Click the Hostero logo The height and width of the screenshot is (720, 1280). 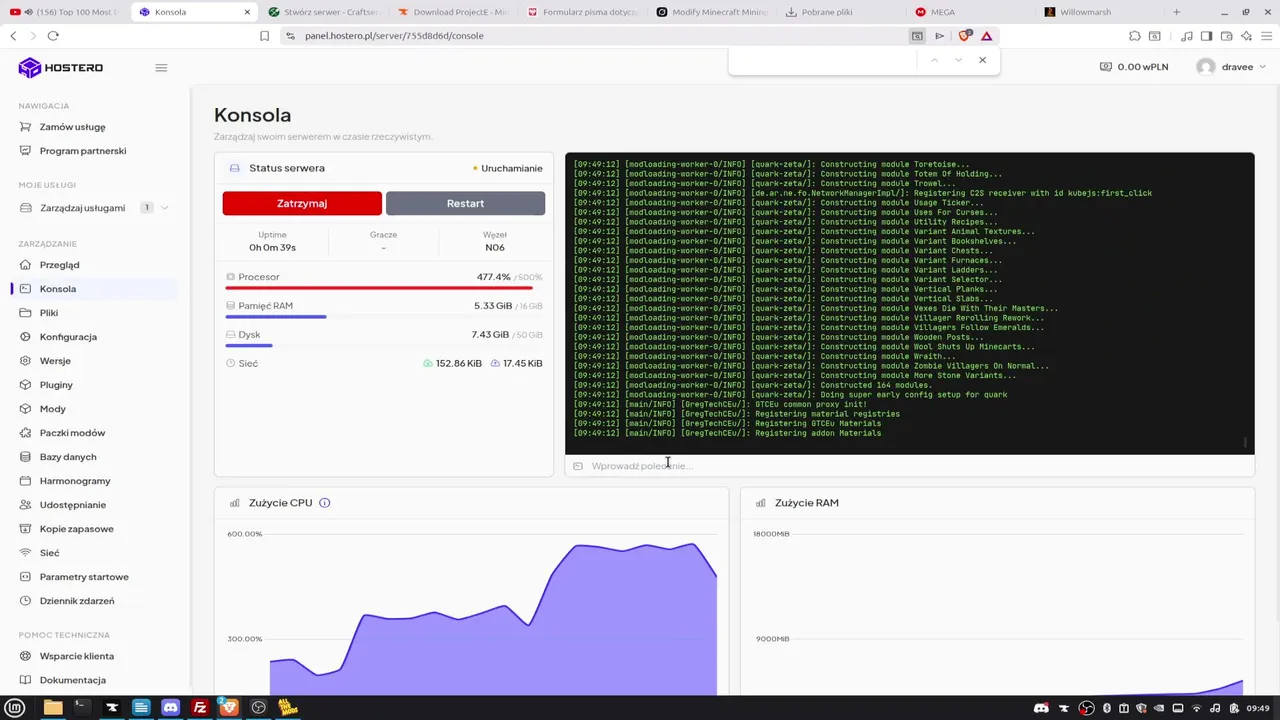point(60,68)
